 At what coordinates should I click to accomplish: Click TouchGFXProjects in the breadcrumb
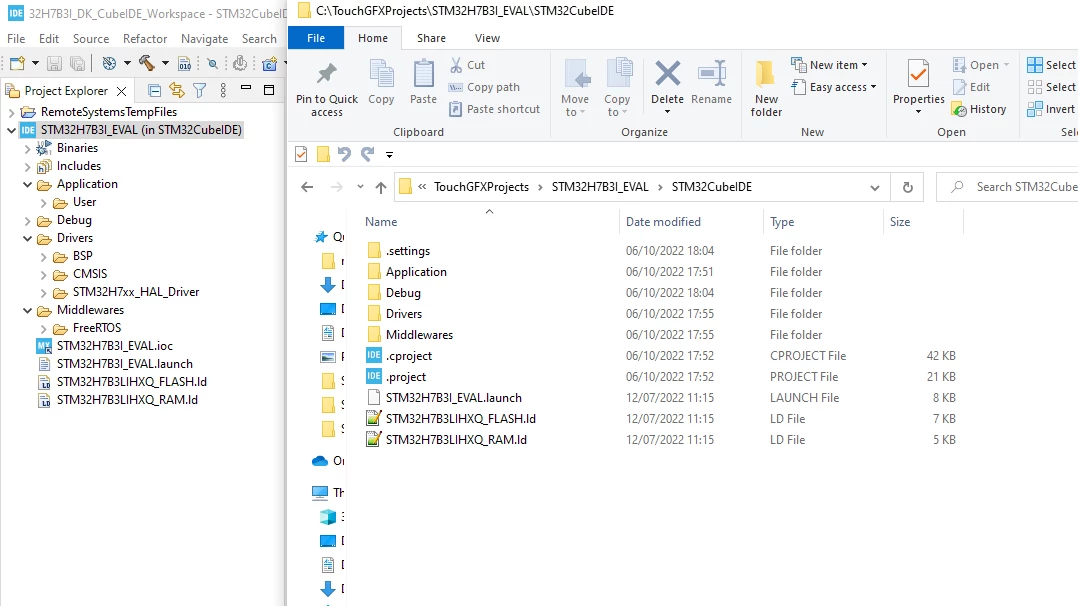(x=481, y=187)
